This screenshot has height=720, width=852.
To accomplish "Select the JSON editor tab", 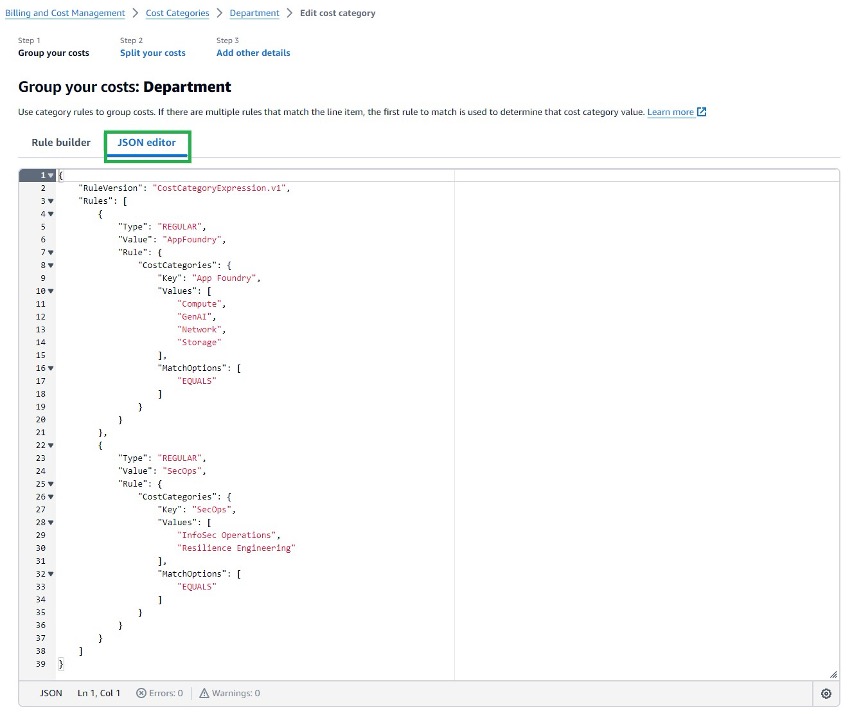I will click(x=147, y=142).
